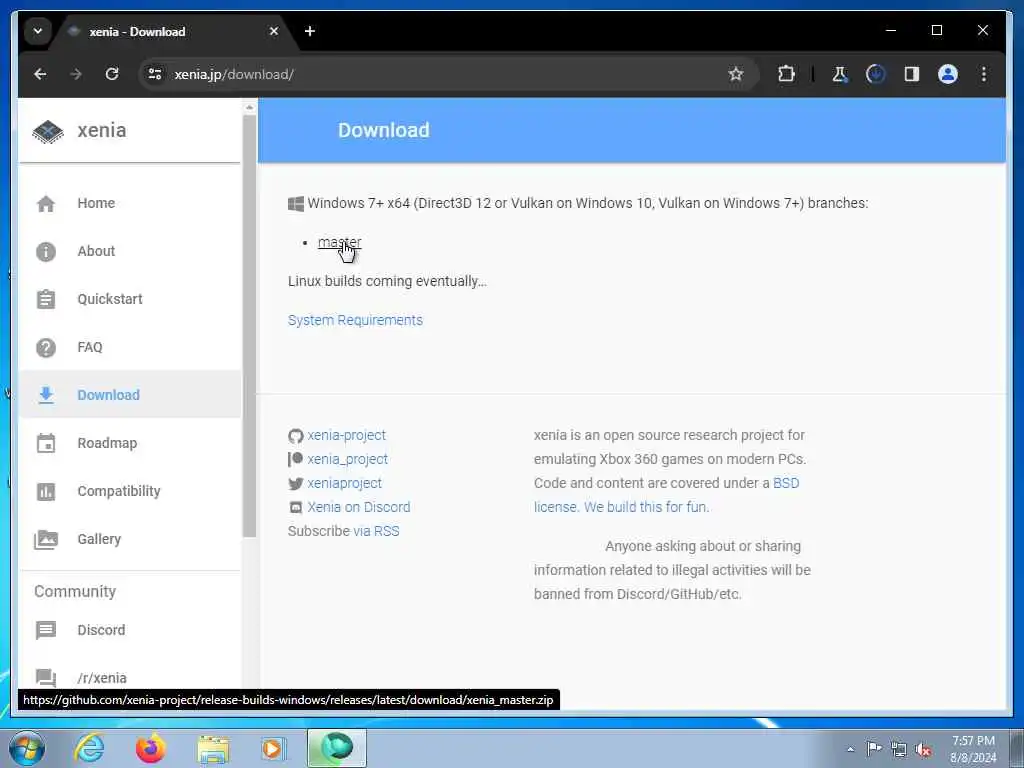Viewport: 1024px width, 768px height.
Task: Click the Download arrow icon in sidebar
Action: coord(46,395)
